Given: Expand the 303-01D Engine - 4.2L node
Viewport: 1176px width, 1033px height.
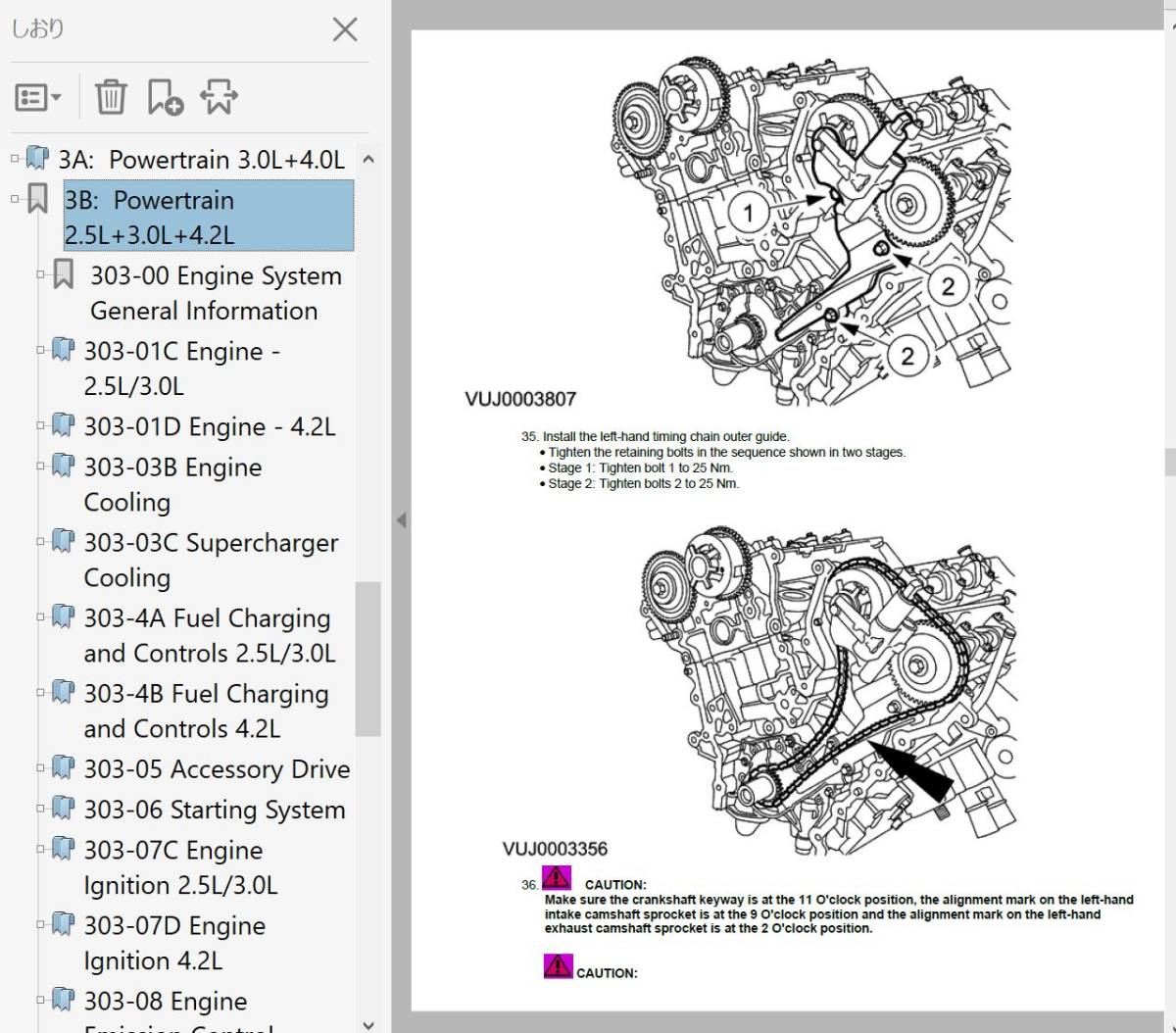Looking at the screenshot, I should pos(41,425).
